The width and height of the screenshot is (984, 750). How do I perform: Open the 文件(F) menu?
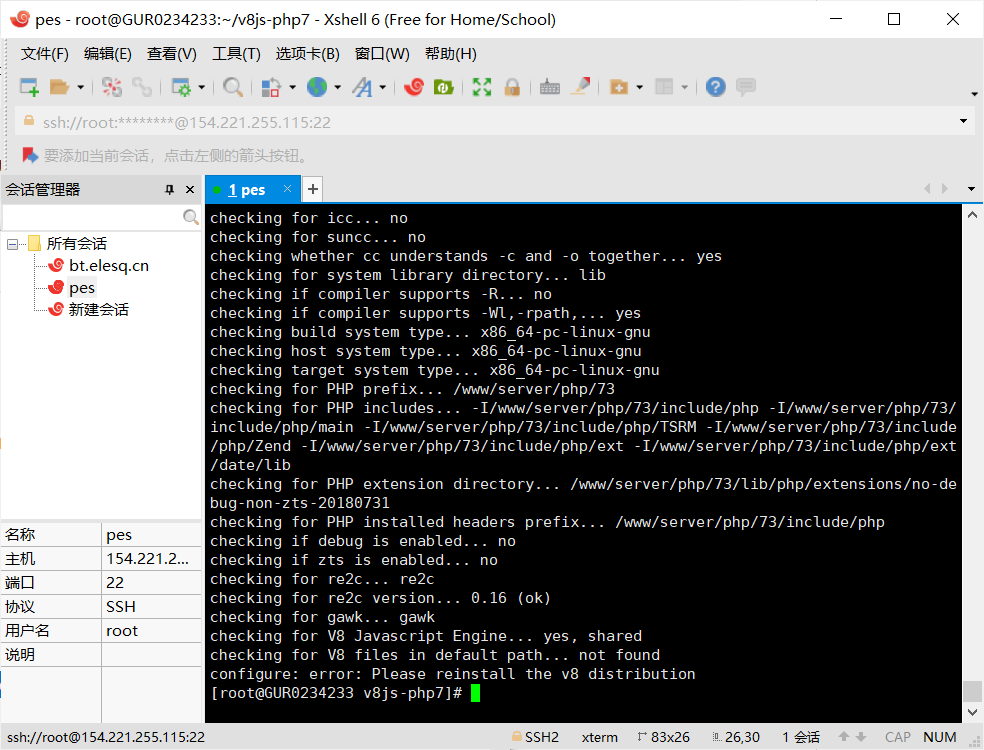(45, 54)
